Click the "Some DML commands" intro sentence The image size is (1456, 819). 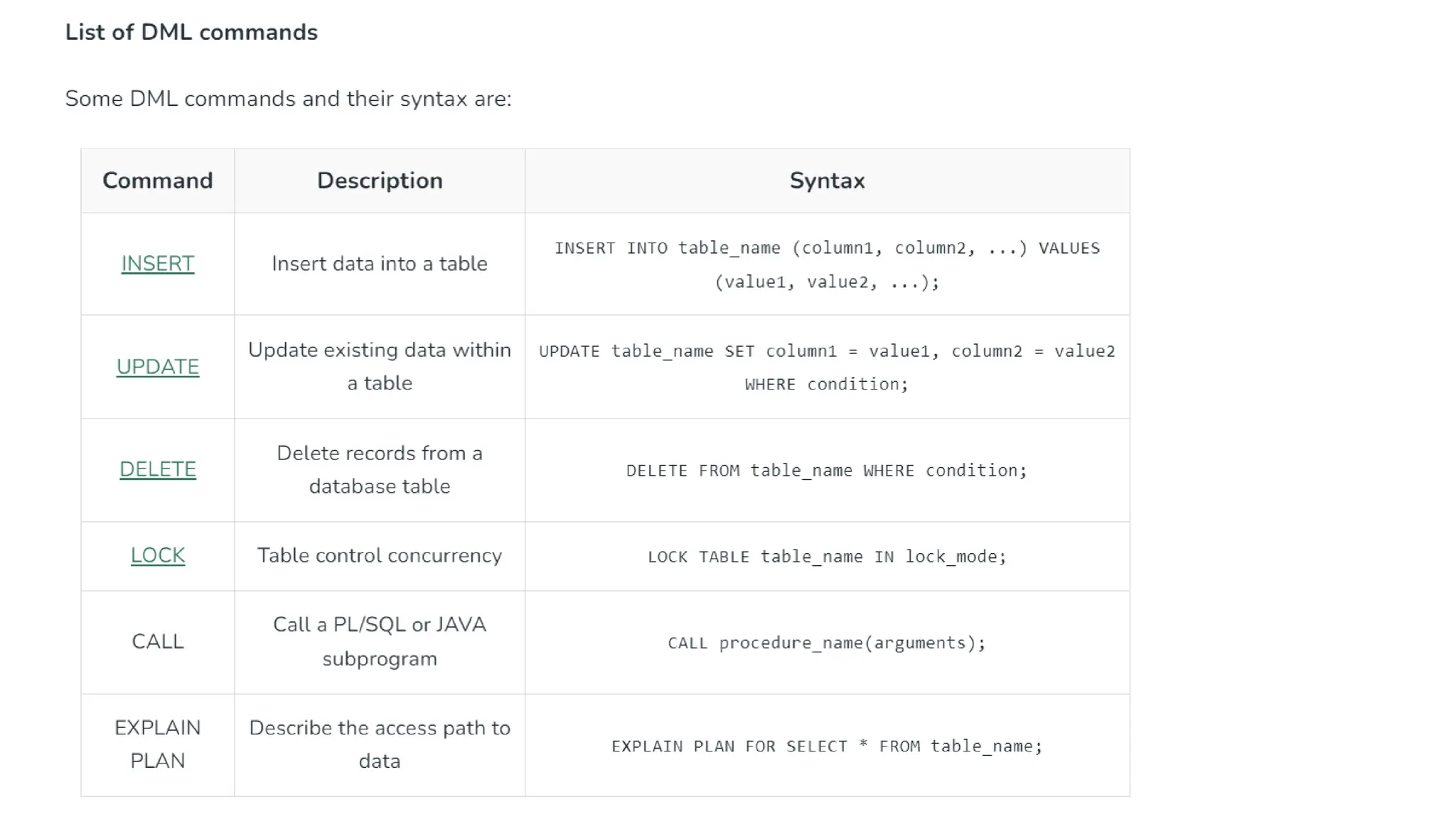point(288,98)
